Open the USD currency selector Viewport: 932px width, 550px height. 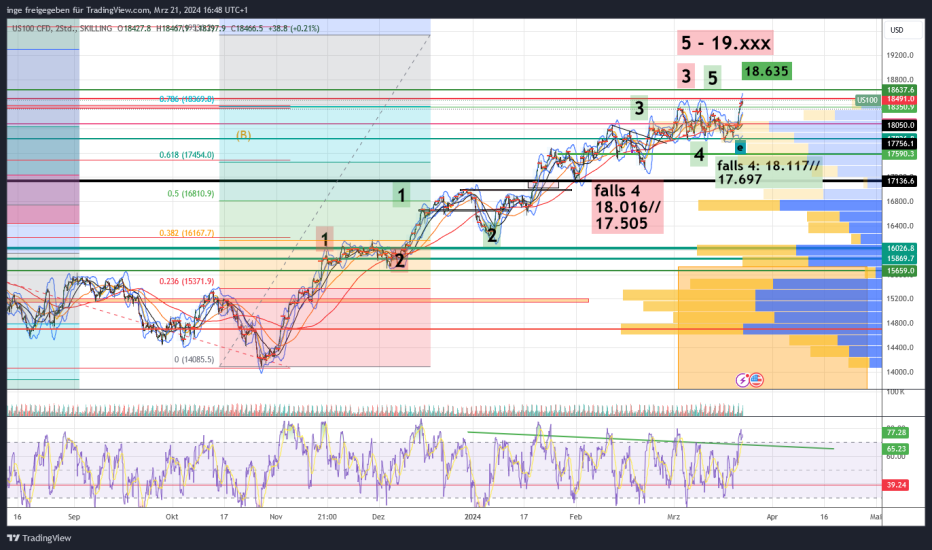(896, 29)
